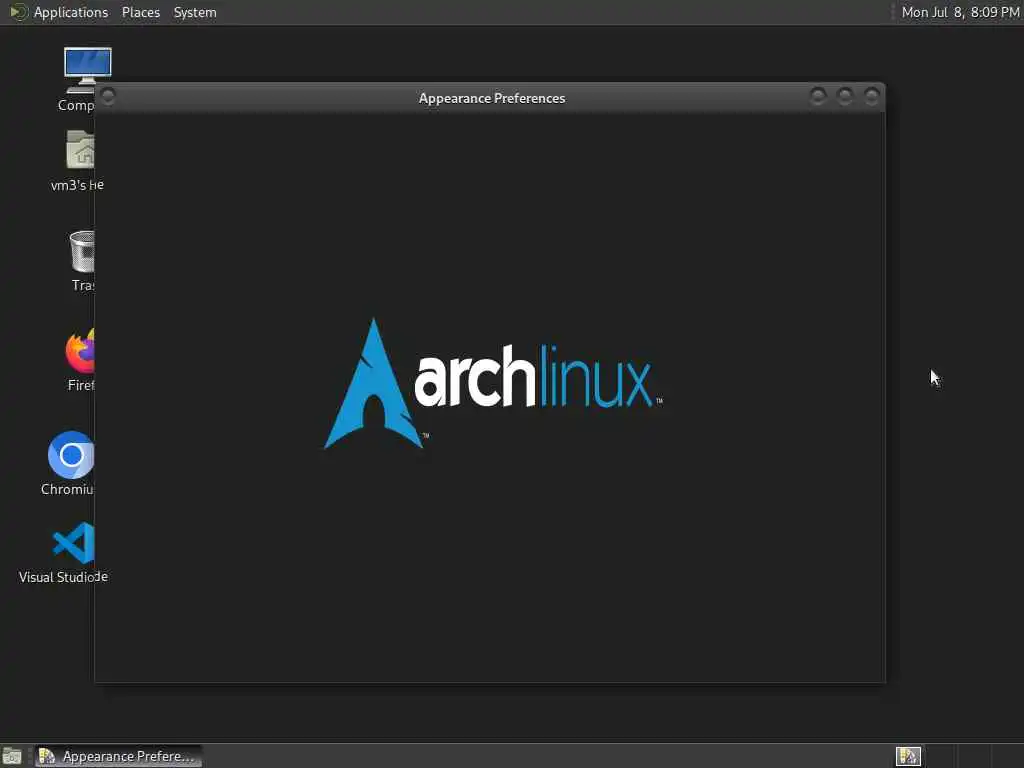The width and height of the screenshot is (1024, 768).
Task: Open the Places menu
Action: click(140, 12)
